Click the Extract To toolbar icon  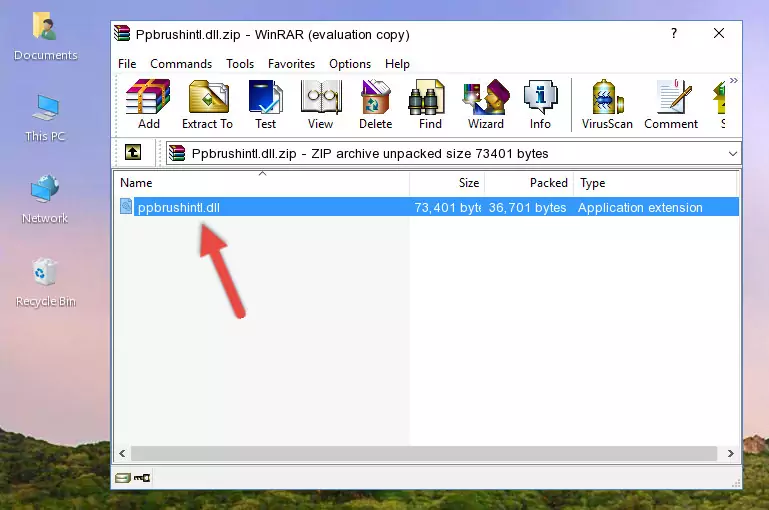(x=207, y=104)
